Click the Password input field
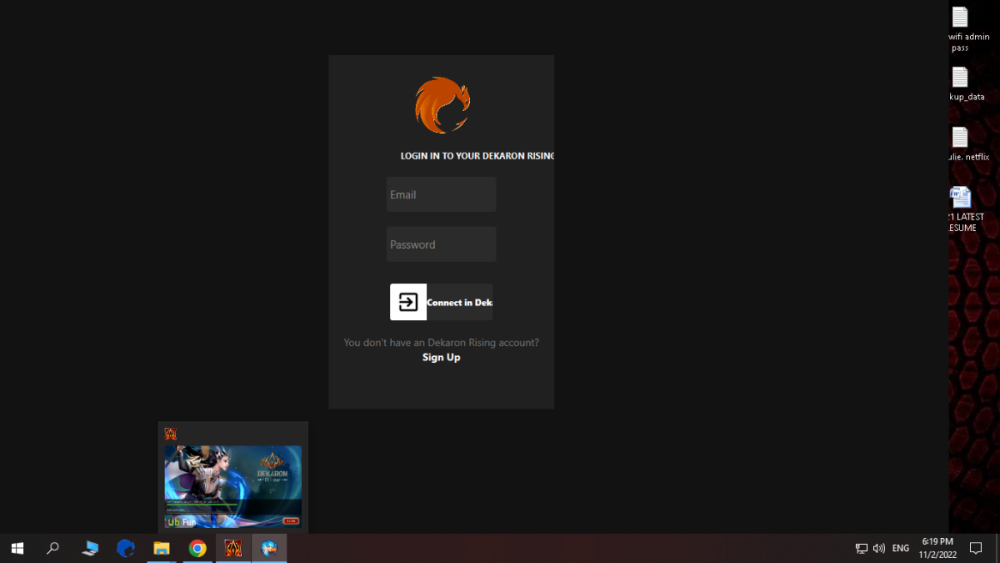The width and height of the screenshot is (1000, 563). 441,244
